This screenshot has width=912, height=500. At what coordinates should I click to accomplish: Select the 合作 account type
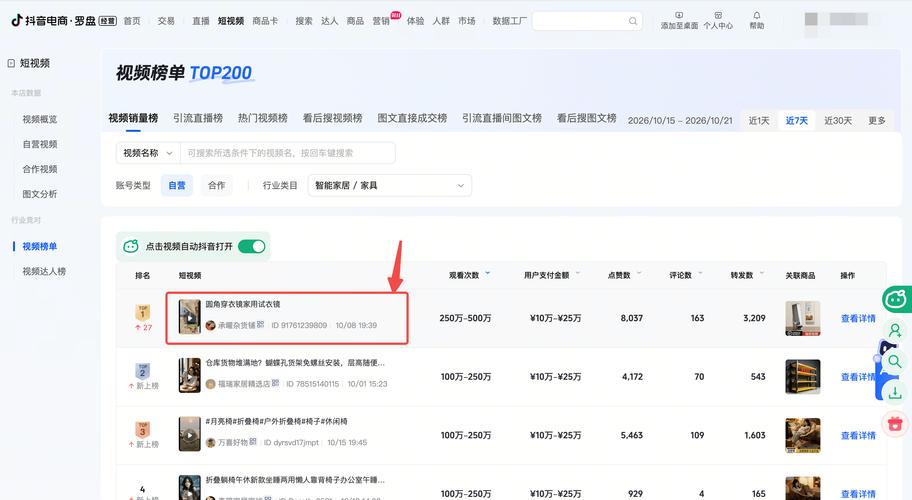click(216, 185)
